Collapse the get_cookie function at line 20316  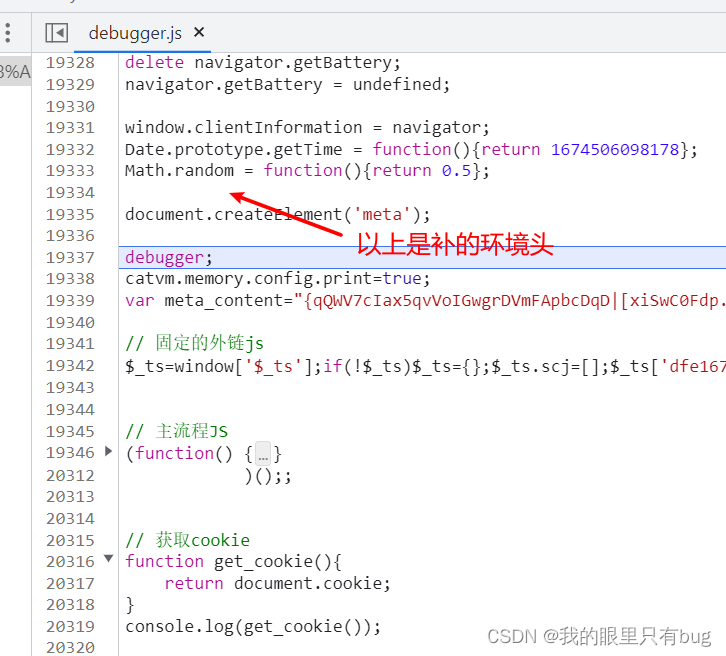[108, 559]
